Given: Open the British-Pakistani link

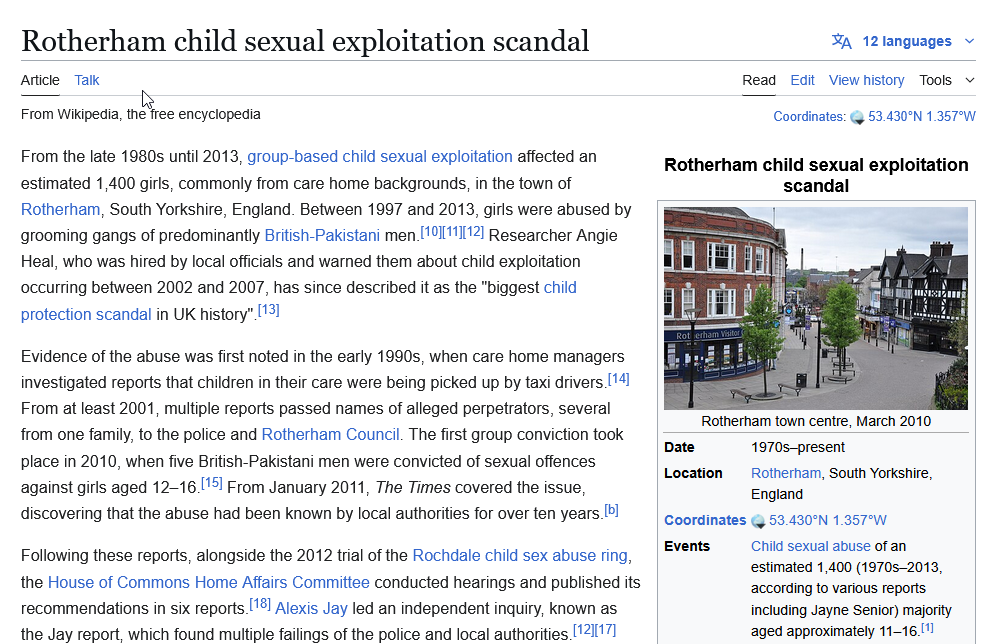Looking at the screenshot, I should 322,236.
